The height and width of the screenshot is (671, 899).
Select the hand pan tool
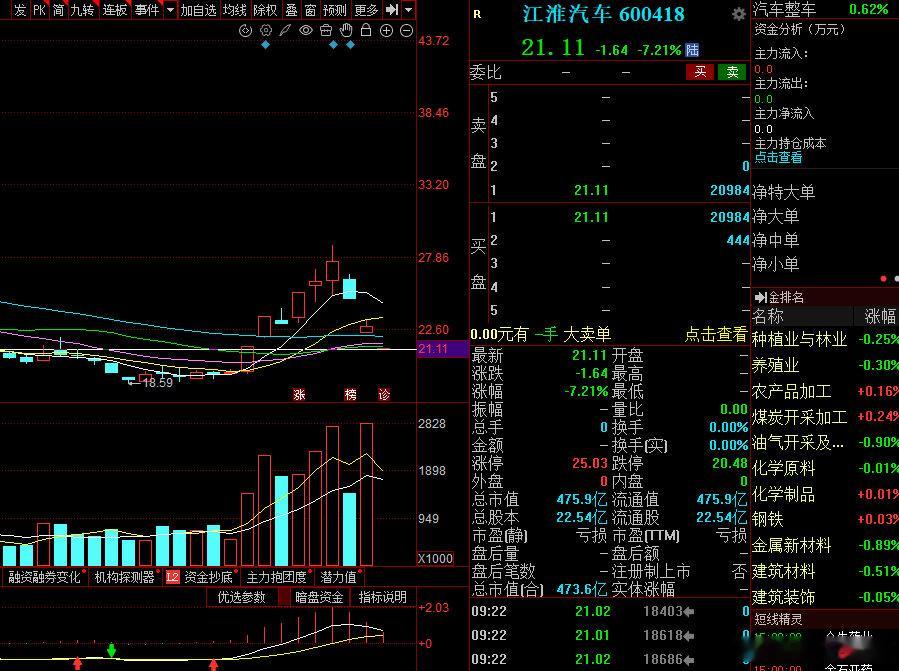click(x=346, y=31)
